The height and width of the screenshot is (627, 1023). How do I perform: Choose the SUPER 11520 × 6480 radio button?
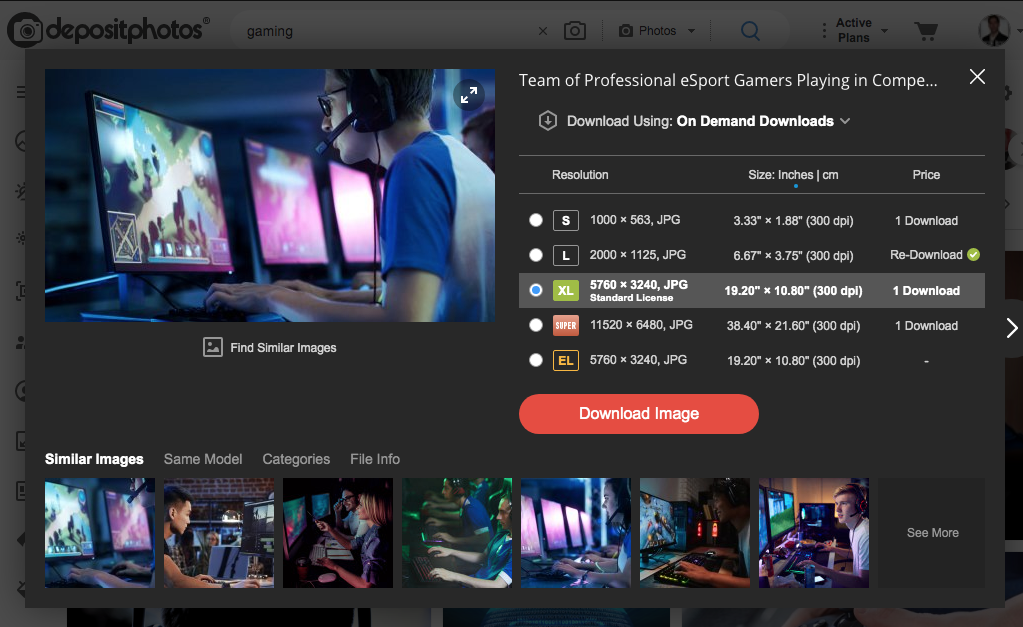(537, 326)
